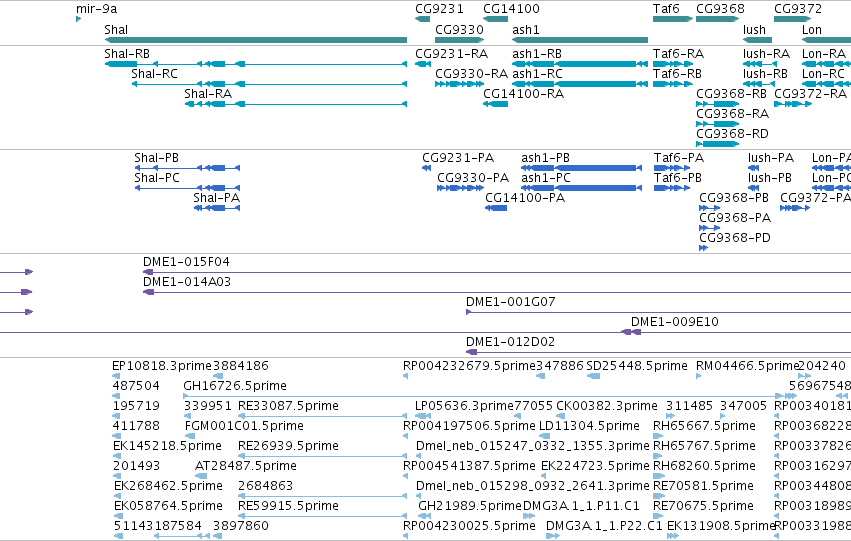851x541 pixels.
Task: Select the CG14100 gene label
Action: [511, 9]
